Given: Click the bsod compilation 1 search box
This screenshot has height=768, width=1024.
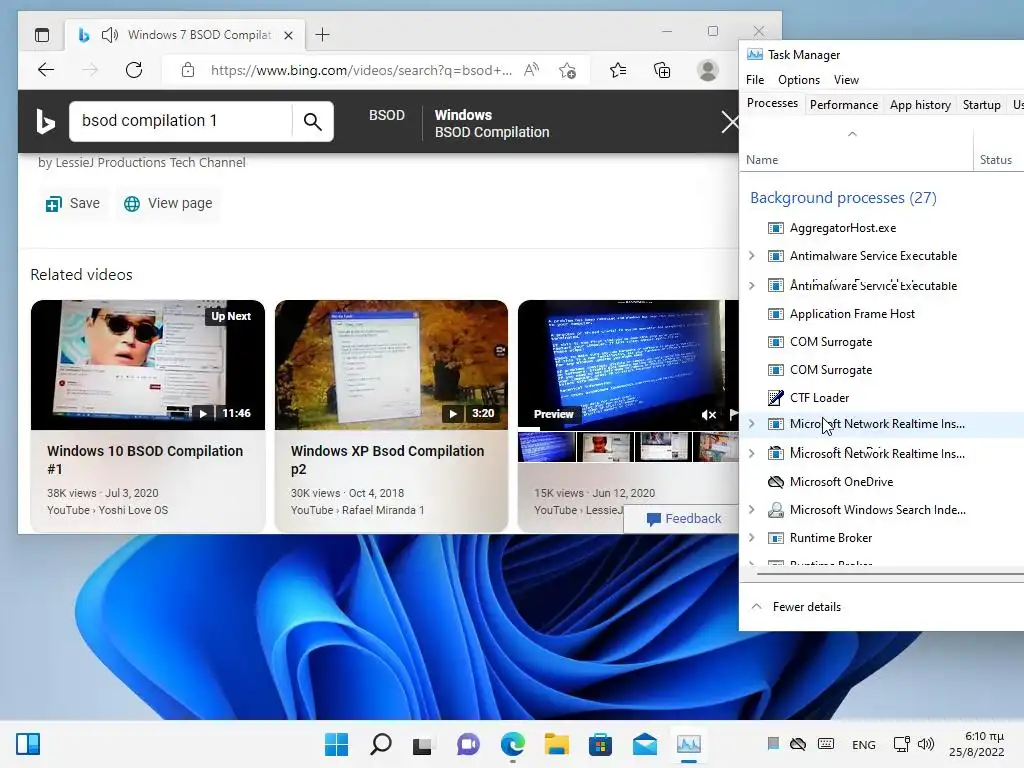Looking at the screenshot, I should [x=181, y=121].
